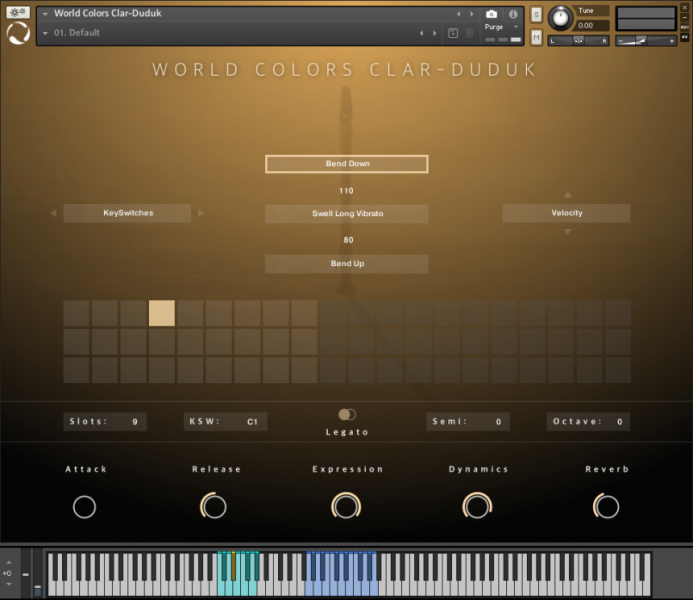
Task: Select the first articulation slot in top row
Action: click(76, 313)
